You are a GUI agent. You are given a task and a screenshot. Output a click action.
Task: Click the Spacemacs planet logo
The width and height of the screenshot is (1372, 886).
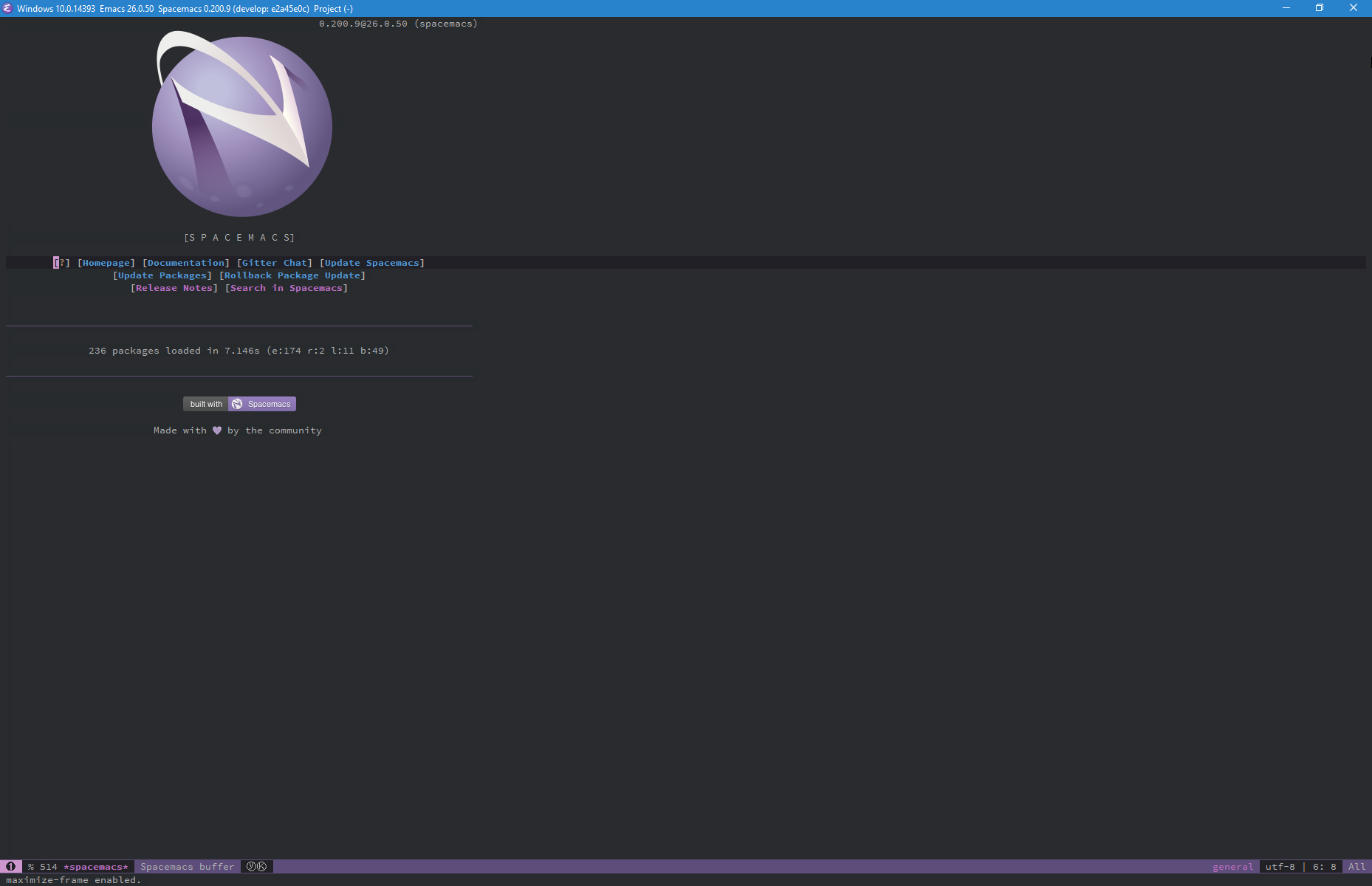241,127
